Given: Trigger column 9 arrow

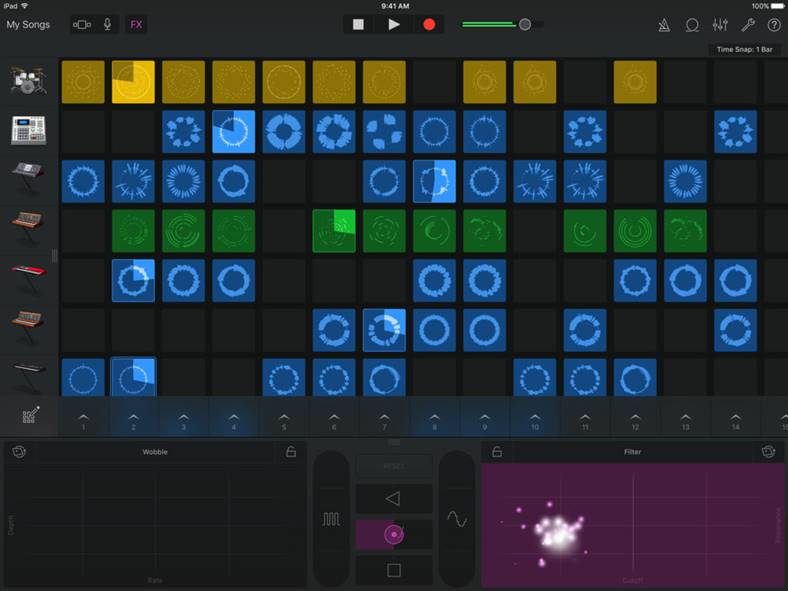Looking at the screenshot, I should pyautogui.click(x=484, y=420).
